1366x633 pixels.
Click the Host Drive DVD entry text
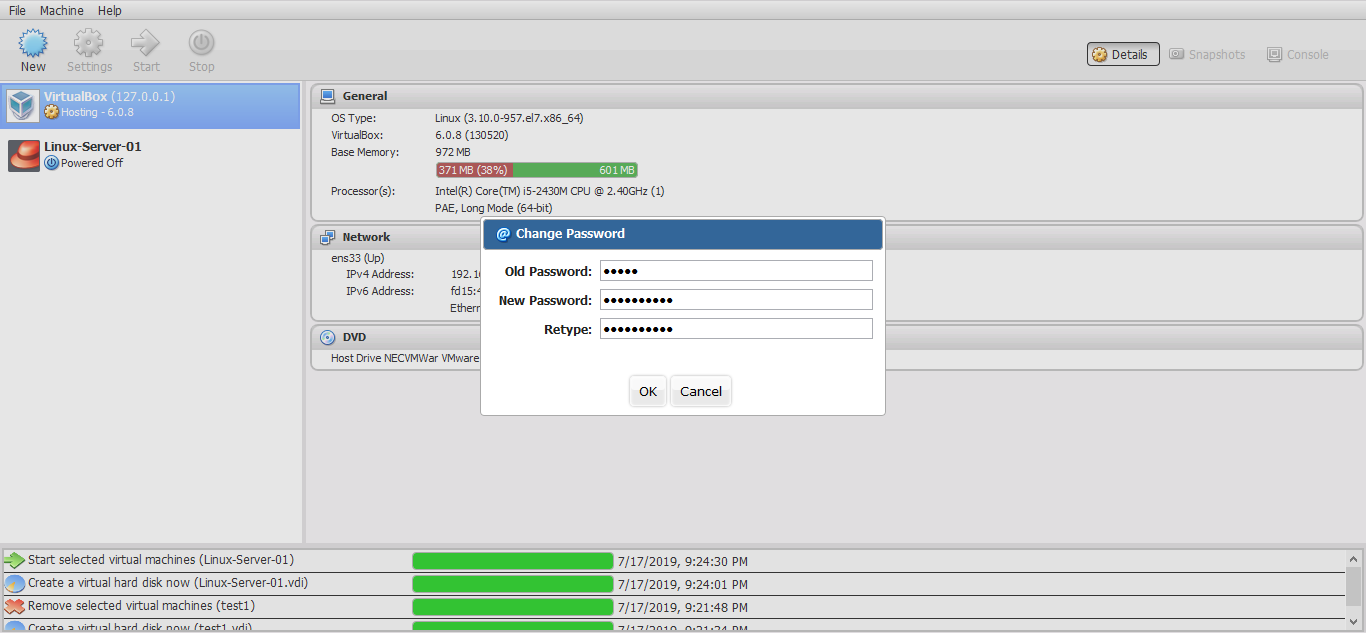tap(405, 358)
